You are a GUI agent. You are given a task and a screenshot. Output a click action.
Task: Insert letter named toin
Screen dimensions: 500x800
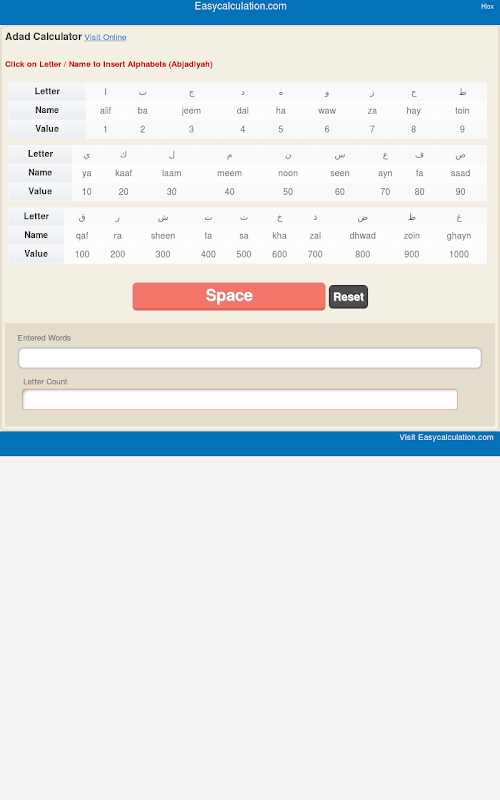pyautogui.click(x=462, y=111)
